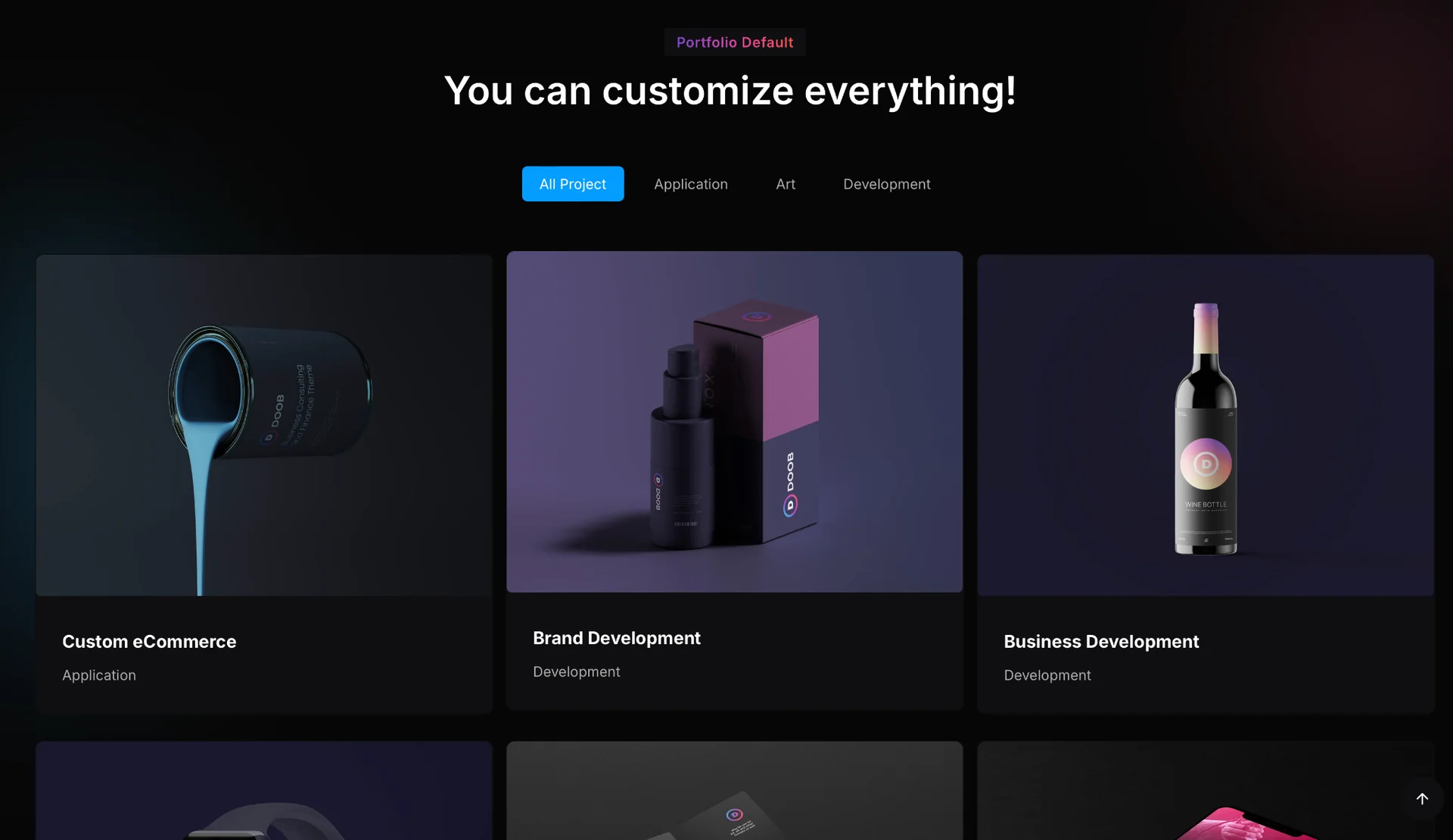Viewport: 1453px width, 840px height.
Task: Click Application category under Custom eCommerce
Action: pos(99,675)
